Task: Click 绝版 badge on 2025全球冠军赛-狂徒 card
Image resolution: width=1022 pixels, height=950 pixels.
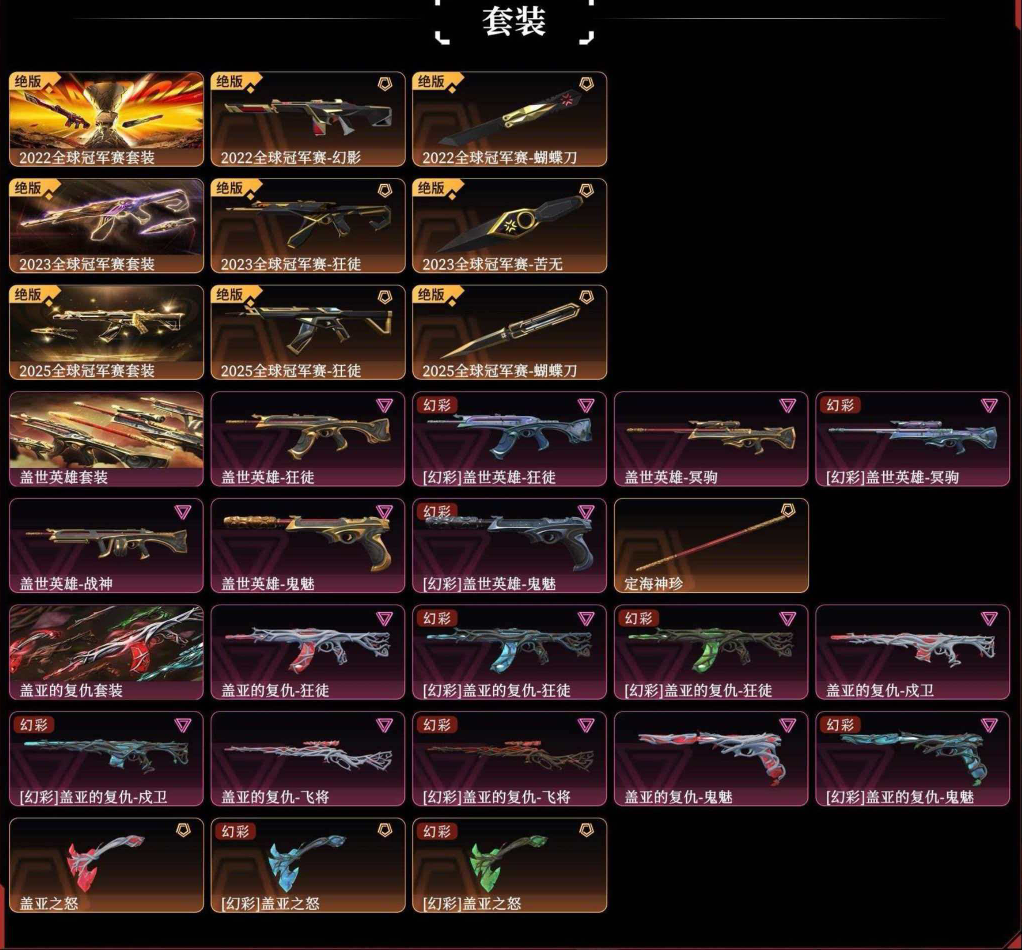Action: 230,295
